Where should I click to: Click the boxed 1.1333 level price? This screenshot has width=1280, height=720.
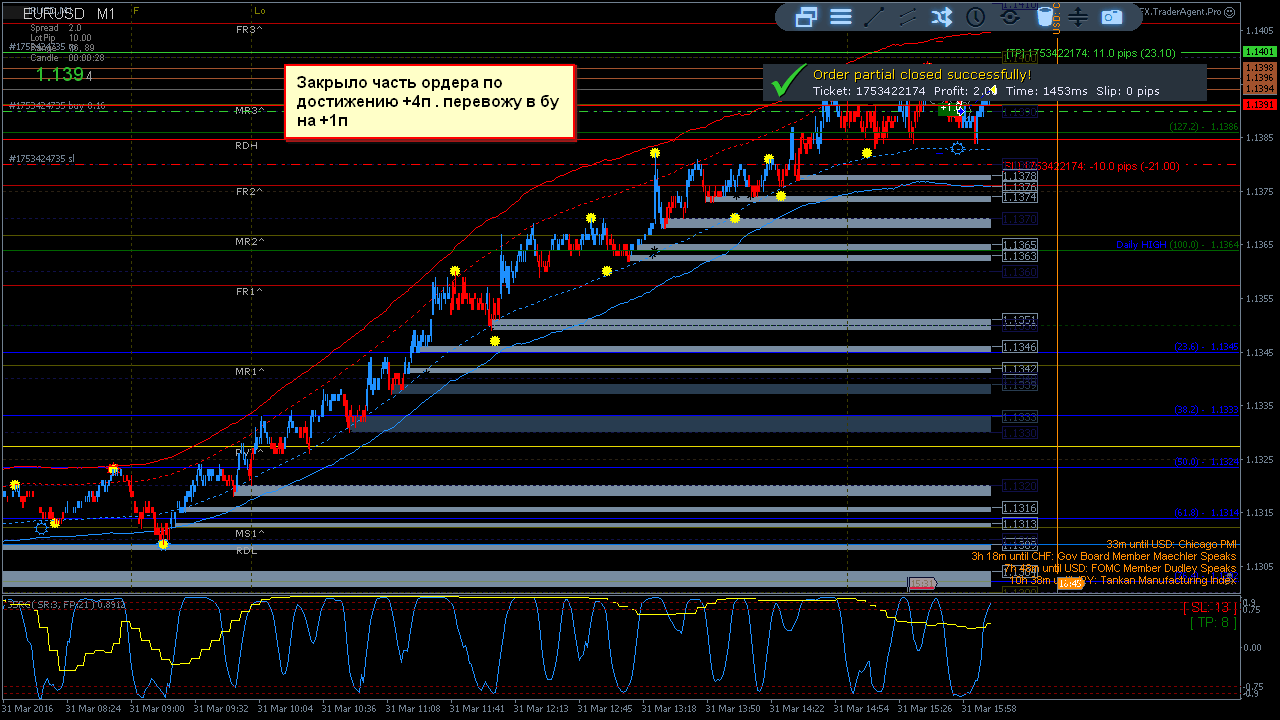click(x=1020, y=417)
